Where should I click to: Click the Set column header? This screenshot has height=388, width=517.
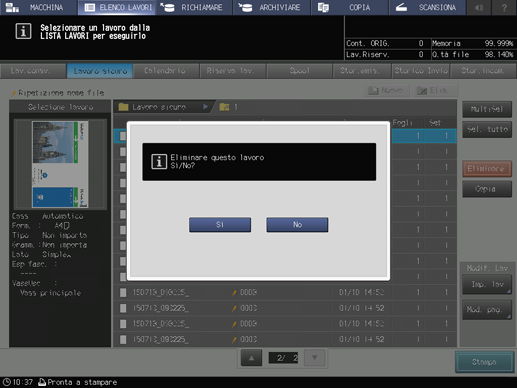(435, 123)
